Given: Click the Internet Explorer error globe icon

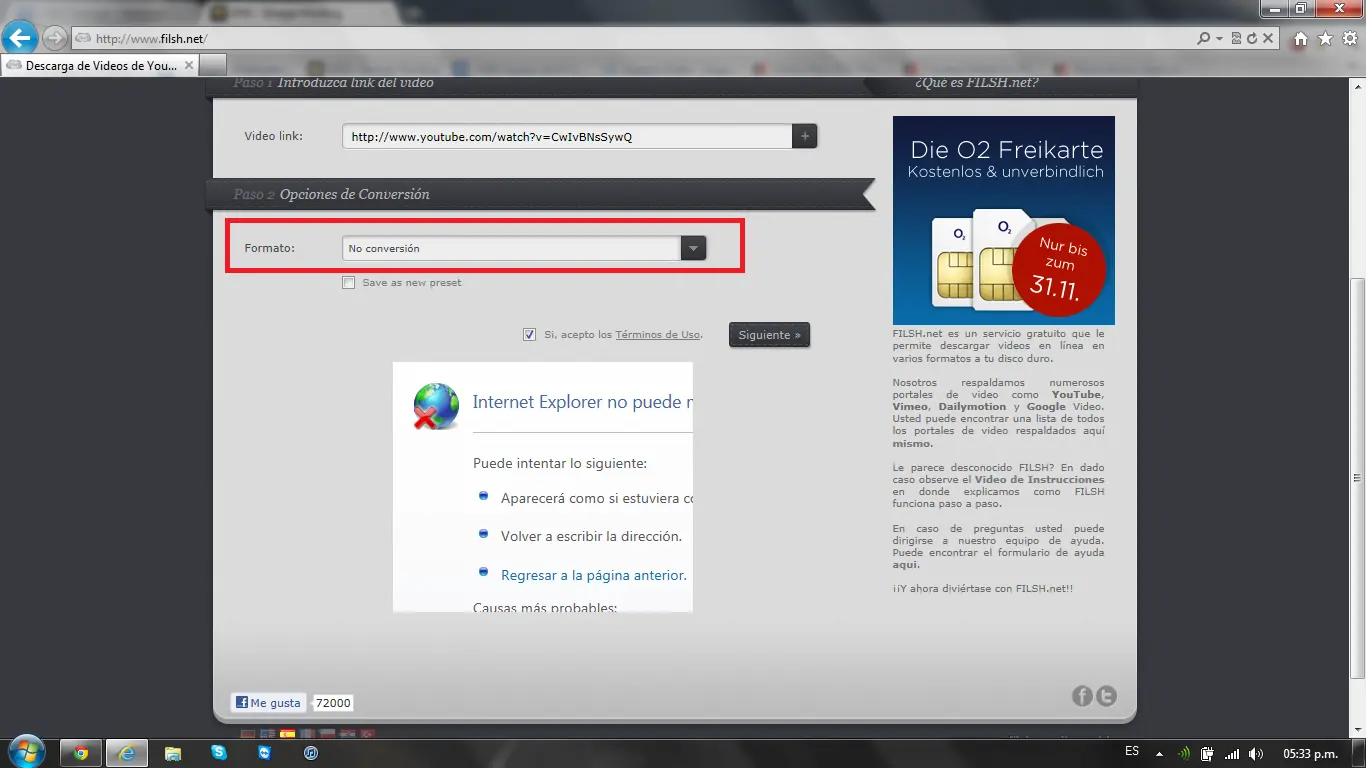Looking at the screenshot, I should [436, 406].
